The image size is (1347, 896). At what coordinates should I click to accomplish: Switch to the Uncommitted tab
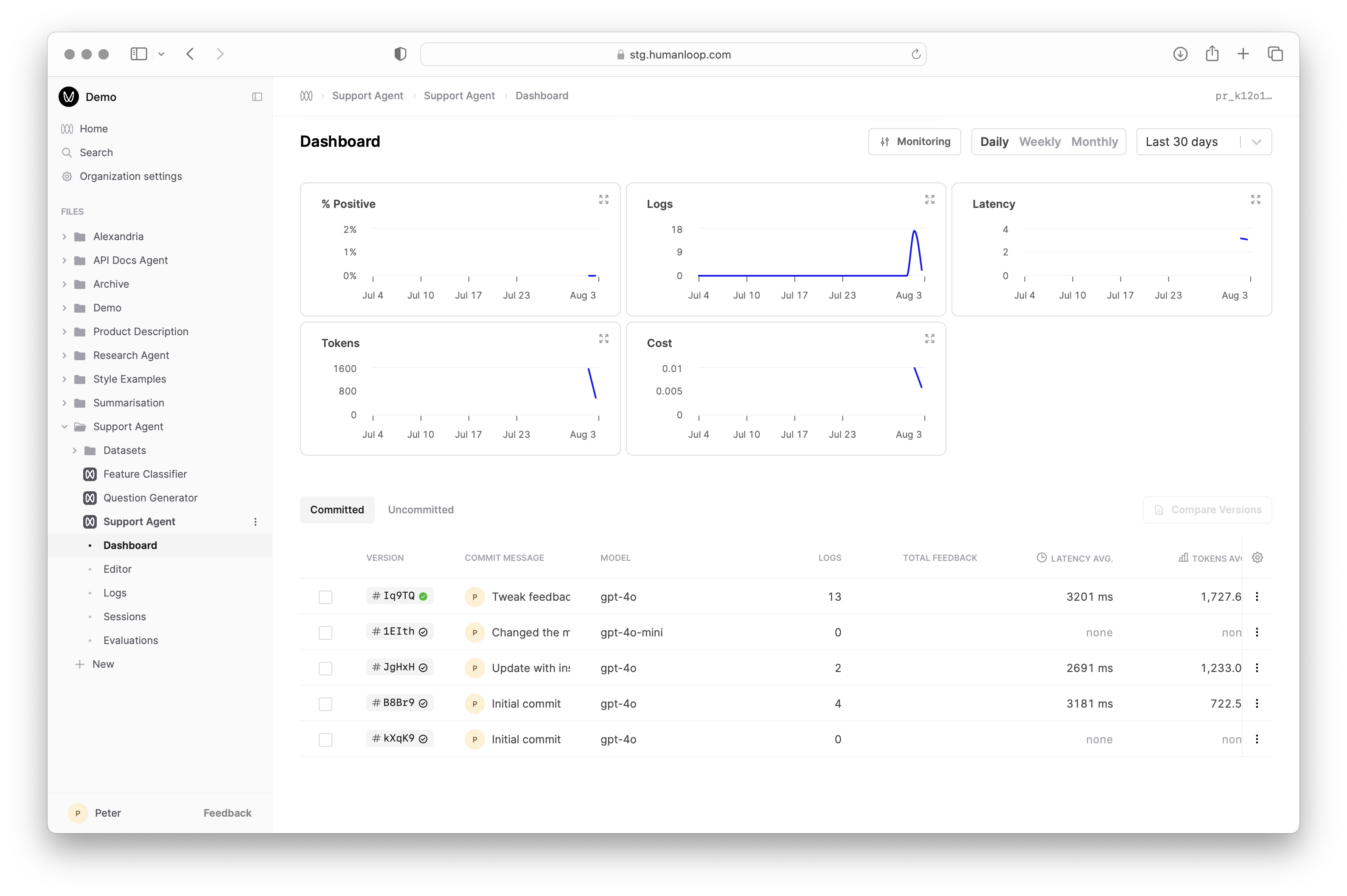[x=421, y=509]
